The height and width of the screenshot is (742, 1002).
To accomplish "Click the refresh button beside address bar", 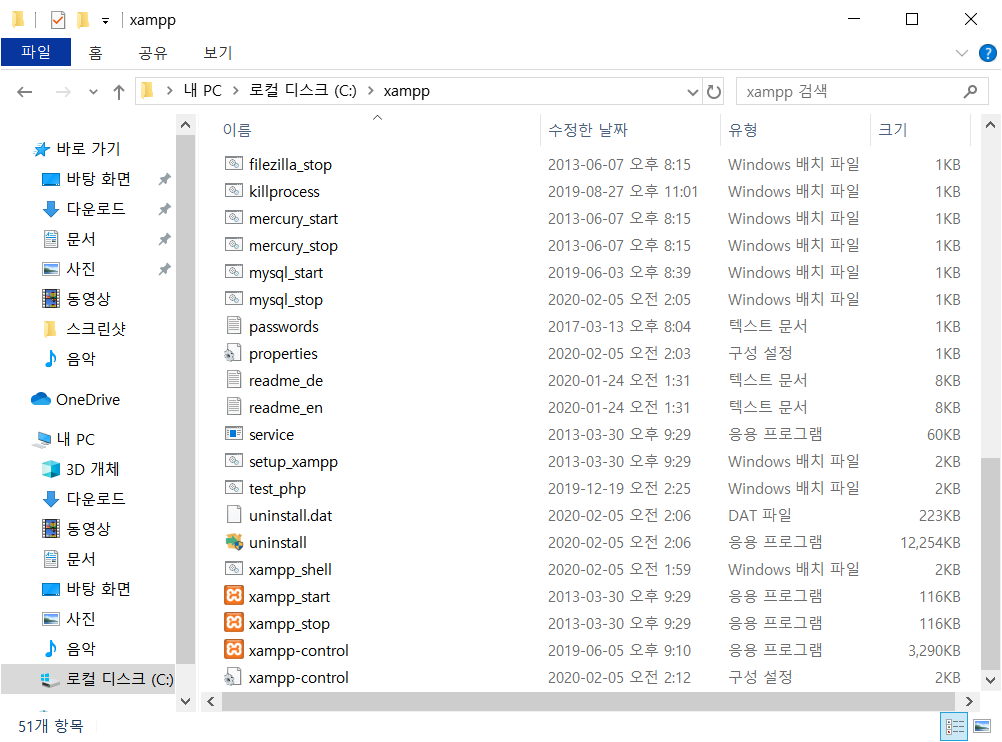I will (x=714, y=92).
